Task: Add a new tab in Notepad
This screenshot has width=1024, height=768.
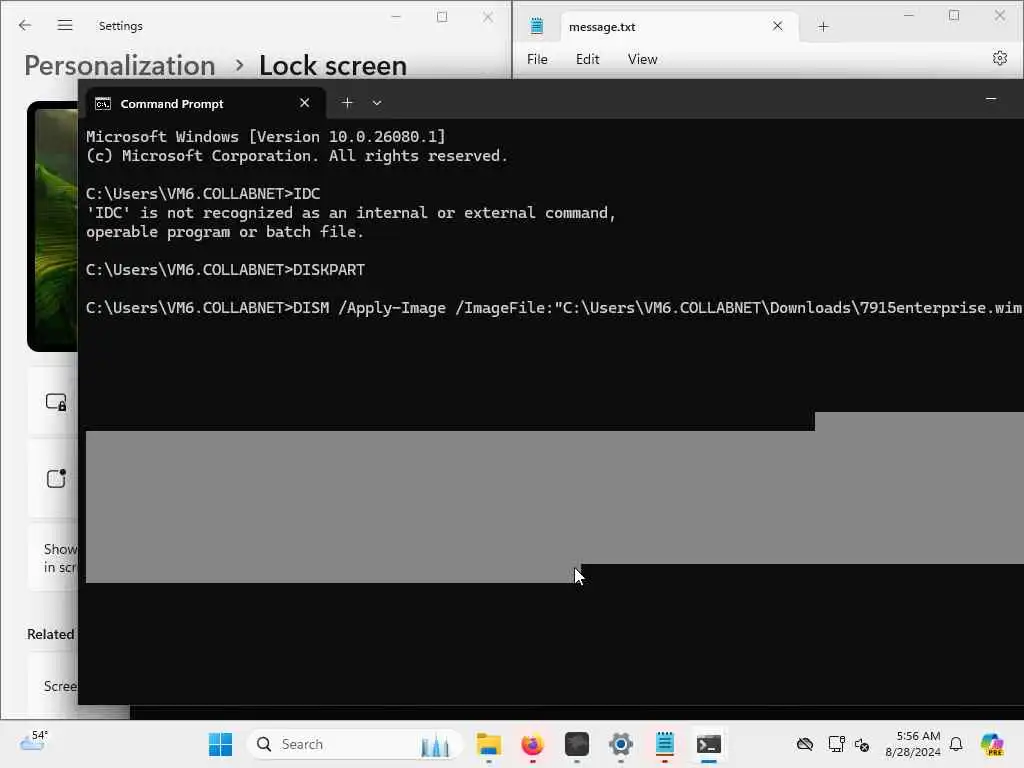Action: pos(824,27)
